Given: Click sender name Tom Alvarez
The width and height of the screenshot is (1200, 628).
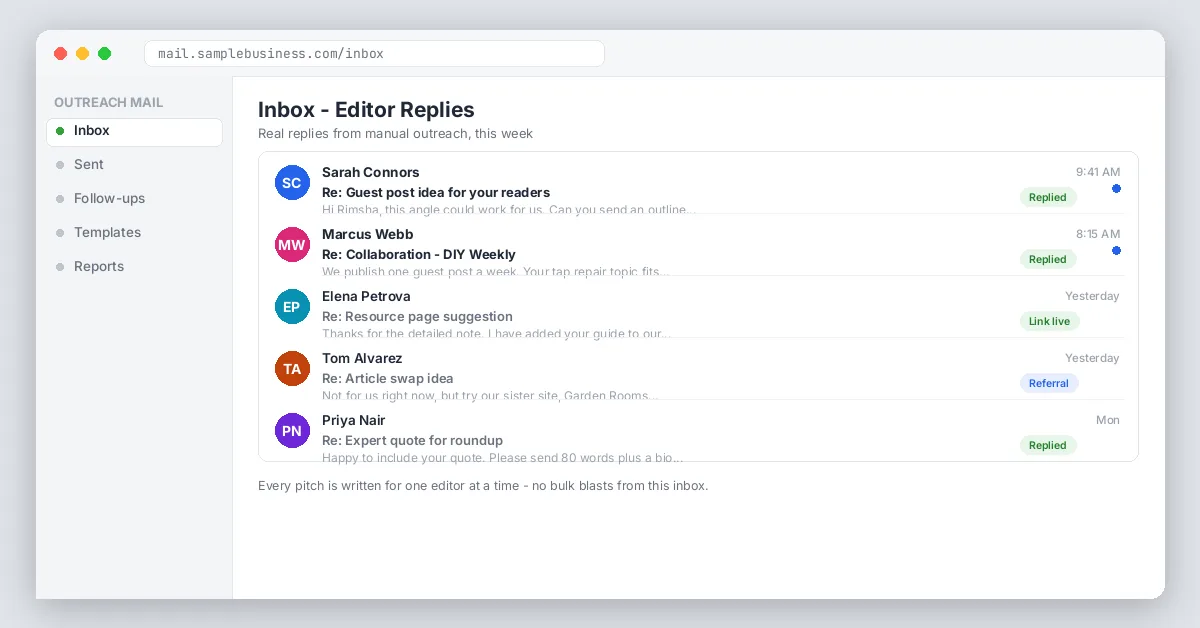Looking at the screenshot, I should (362, 358).
